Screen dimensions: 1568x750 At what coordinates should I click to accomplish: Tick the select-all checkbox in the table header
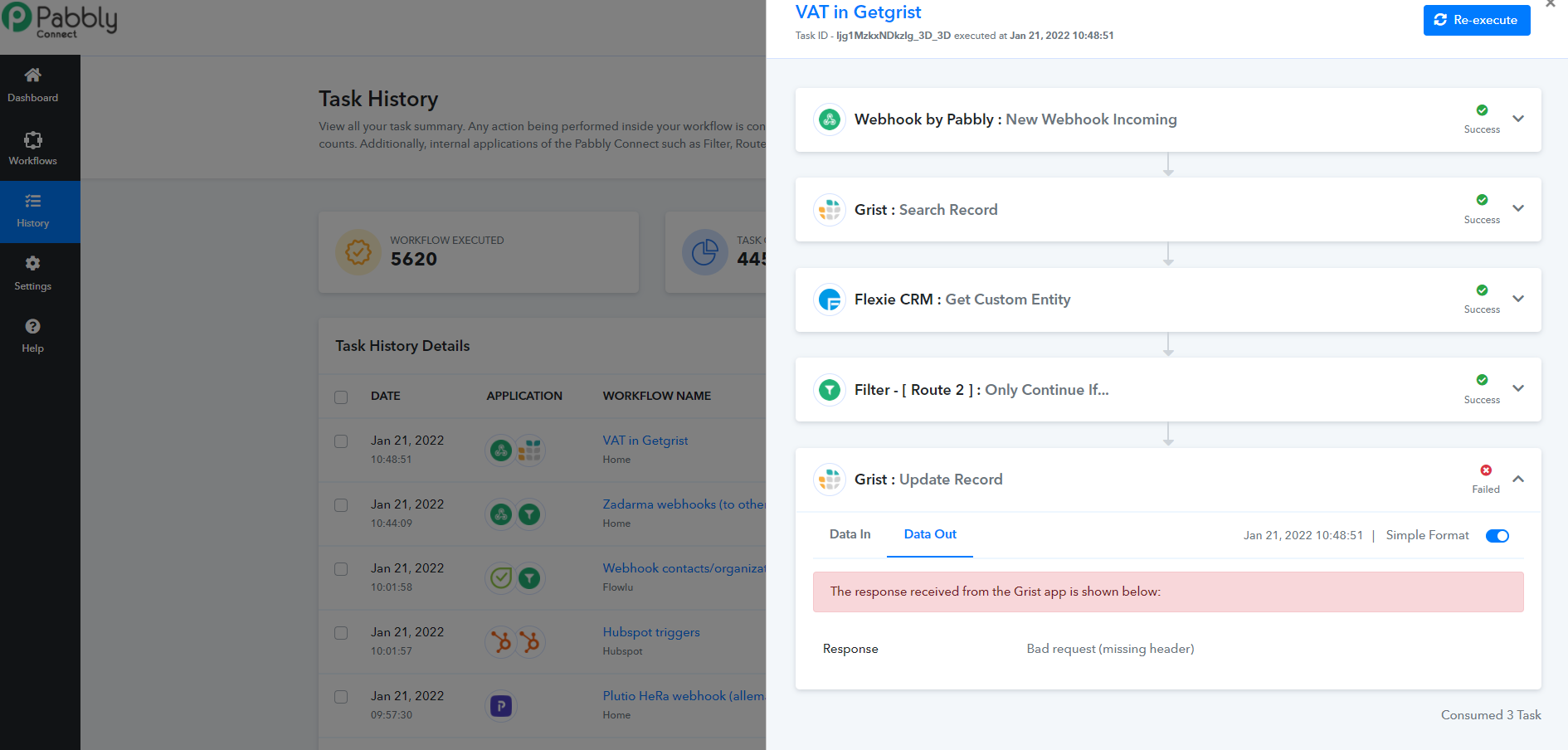(341, 397)
